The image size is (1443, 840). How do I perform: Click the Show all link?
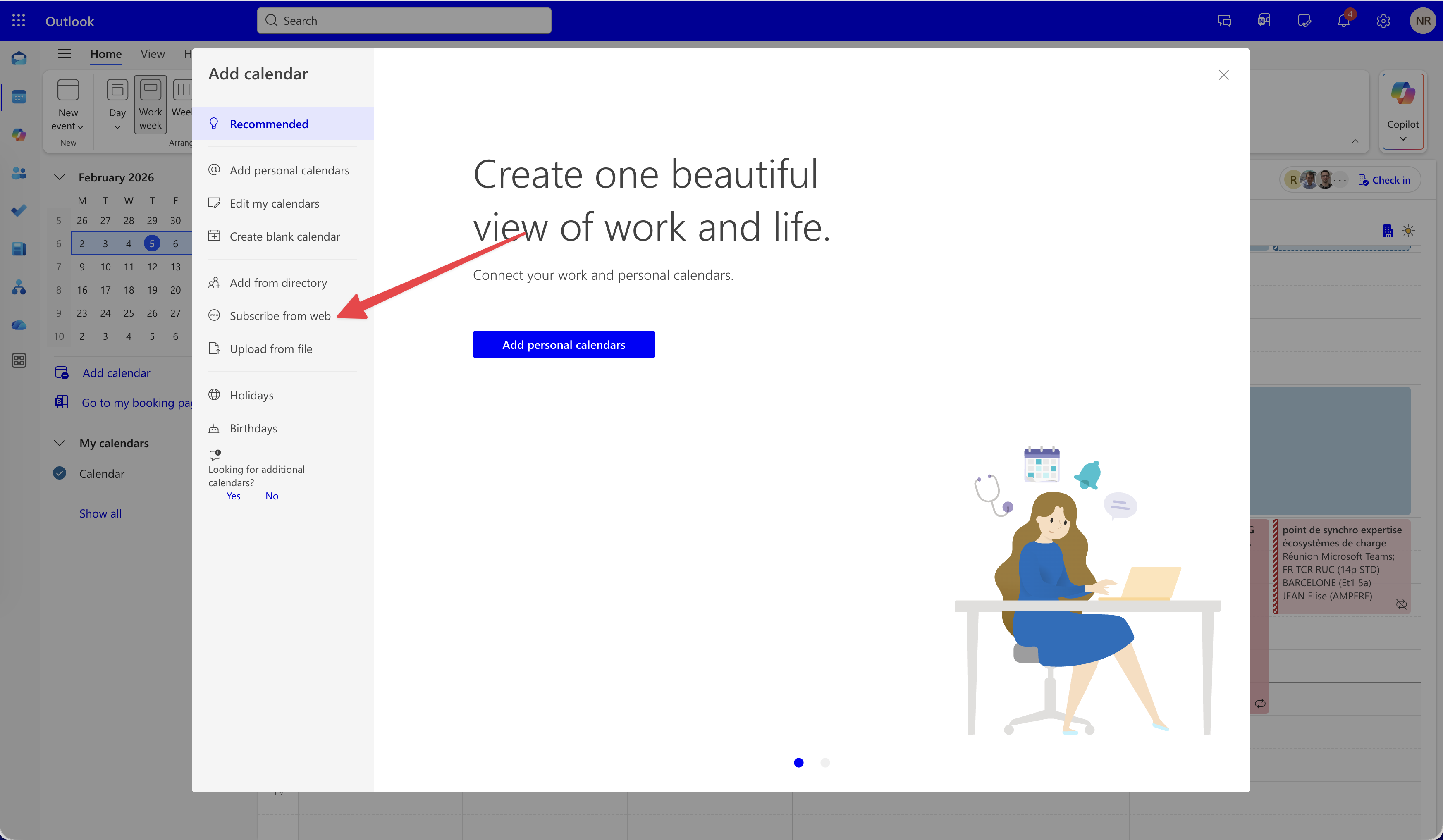100,513
